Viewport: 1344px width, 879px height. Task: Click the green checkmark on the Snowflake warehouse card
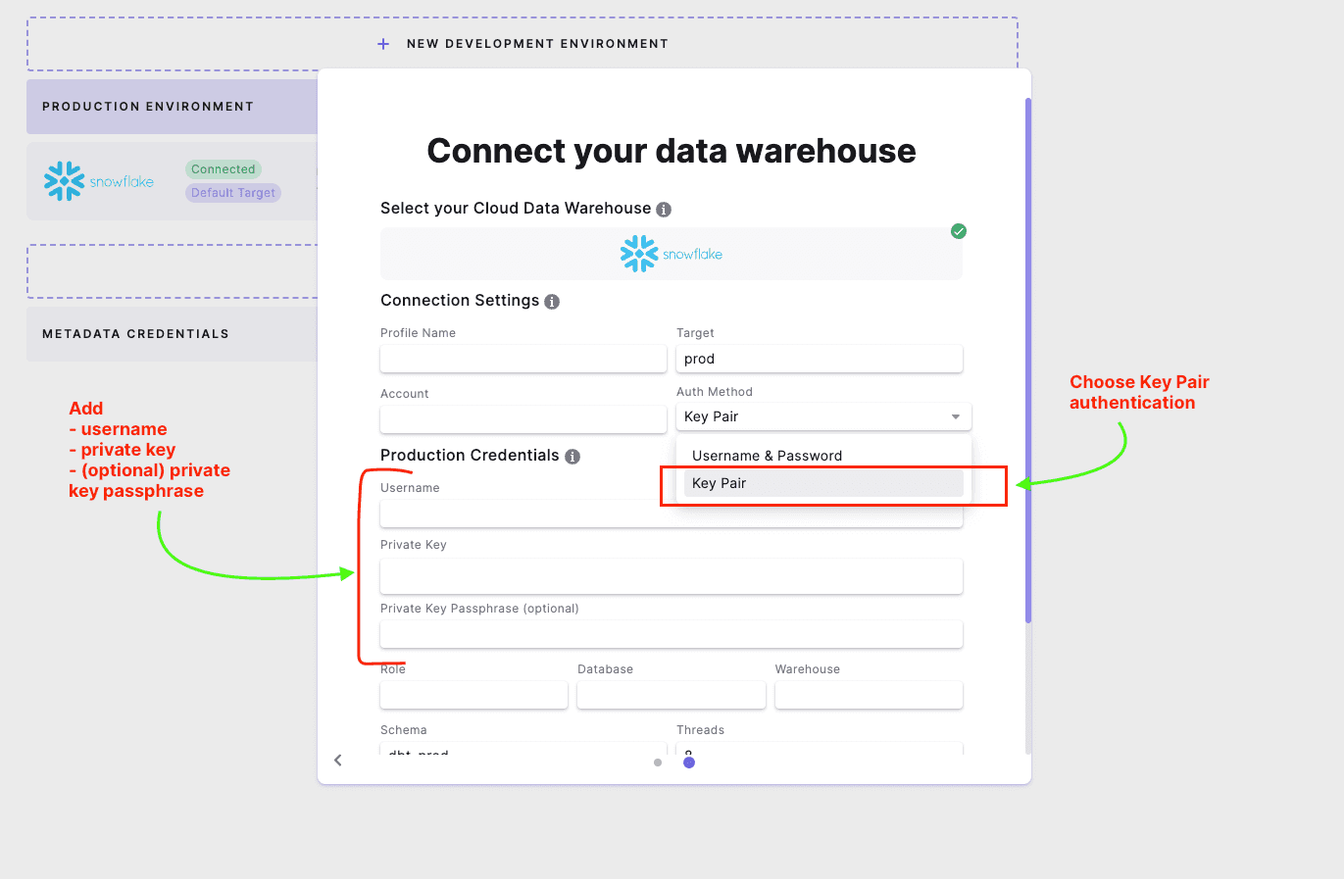tap(959, 231)
